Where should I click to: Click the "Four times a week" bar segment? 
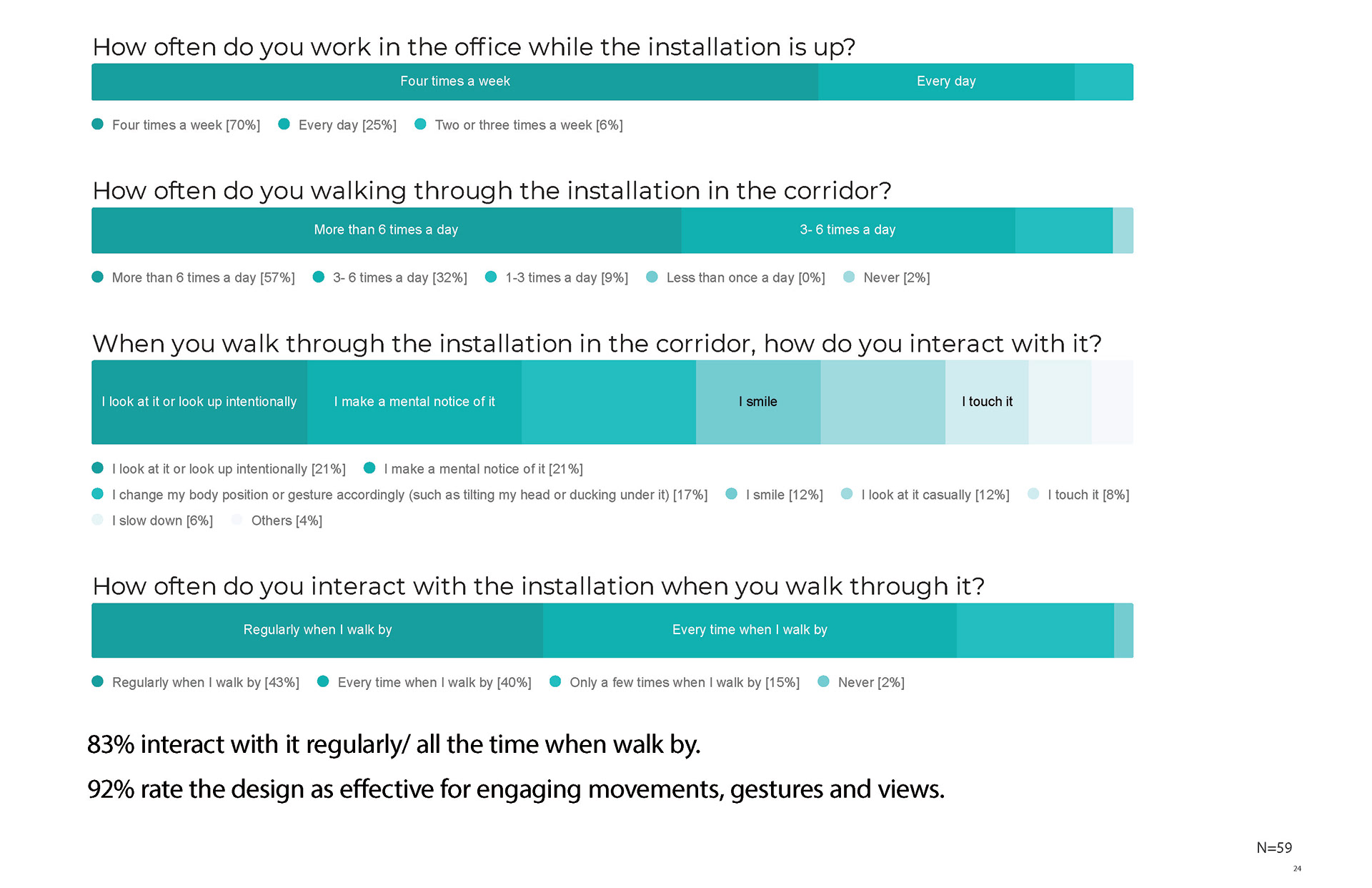pos(454,82)
